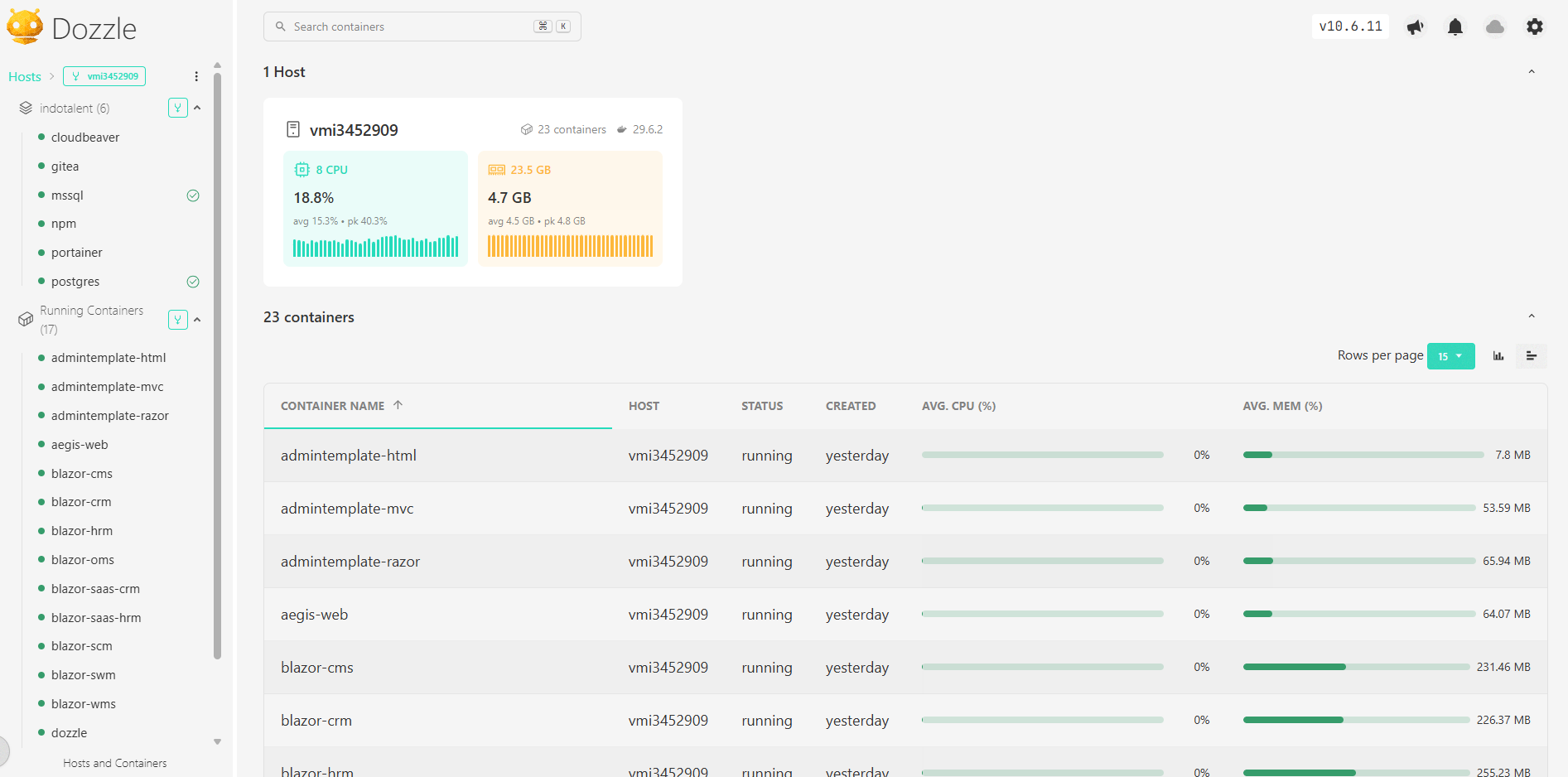Select npm container in sidebar
The height and width of the screenshot is (777, 1568).
[64, 224]
